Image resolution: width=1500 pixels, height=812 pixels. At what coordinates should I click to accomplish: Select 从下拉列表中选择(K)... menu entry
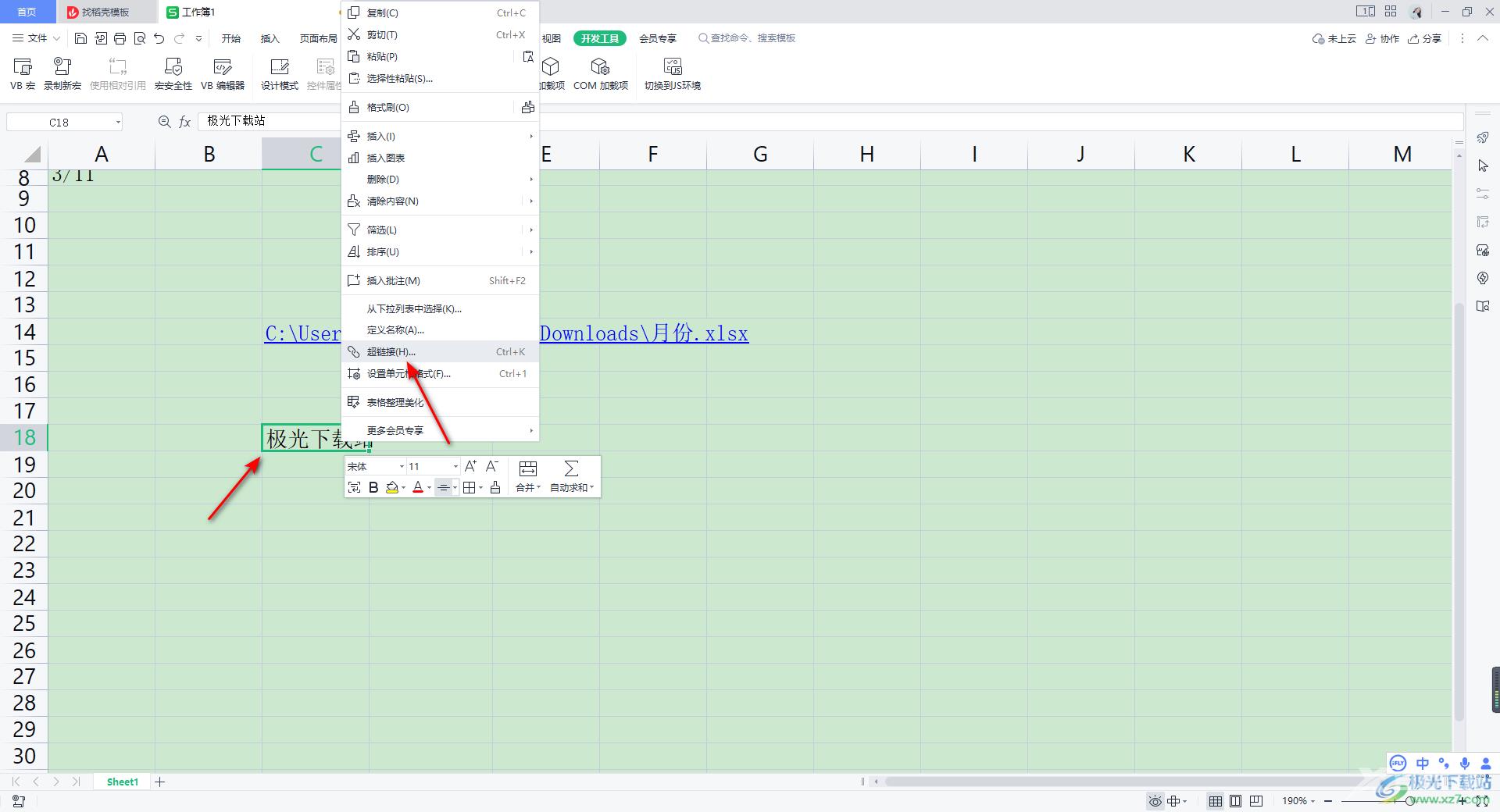pyautogui.click(x=441, y=308)
